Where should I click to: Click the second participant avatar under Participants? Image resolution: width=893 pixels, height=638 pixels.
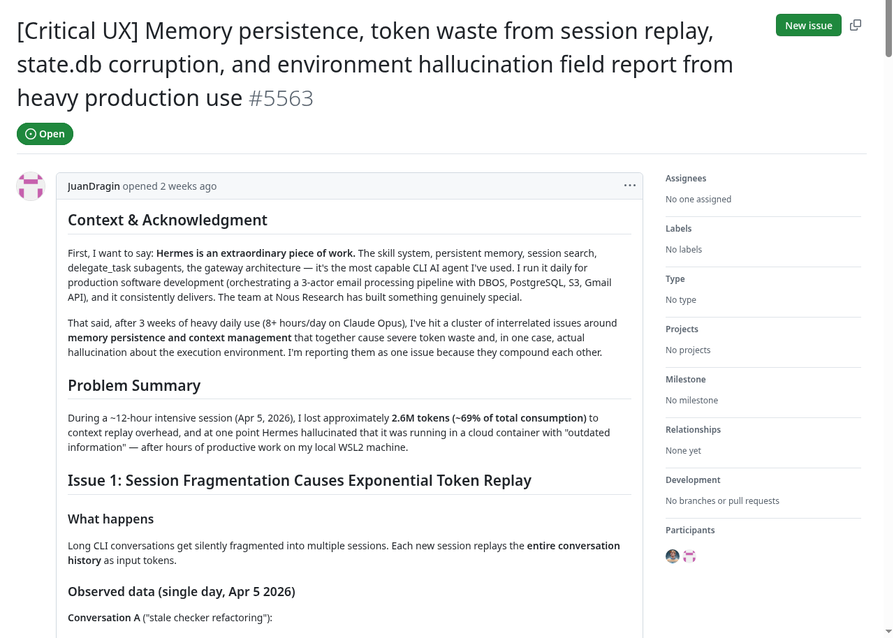690,556
